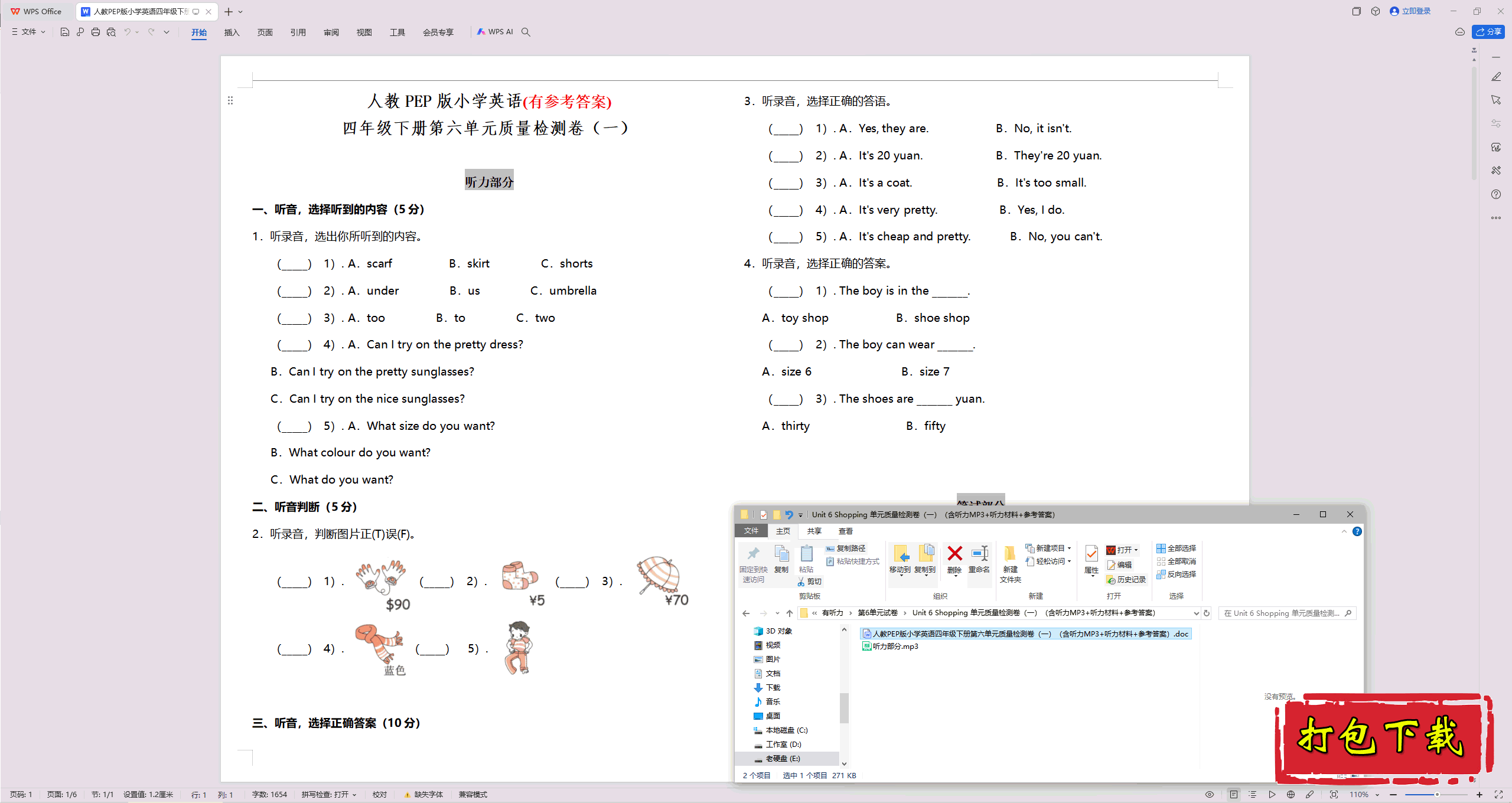The width and height of the screenshot is (1512, 803).
Task: Click the play reading mode icon in status bar
Action: [1272, 795]
